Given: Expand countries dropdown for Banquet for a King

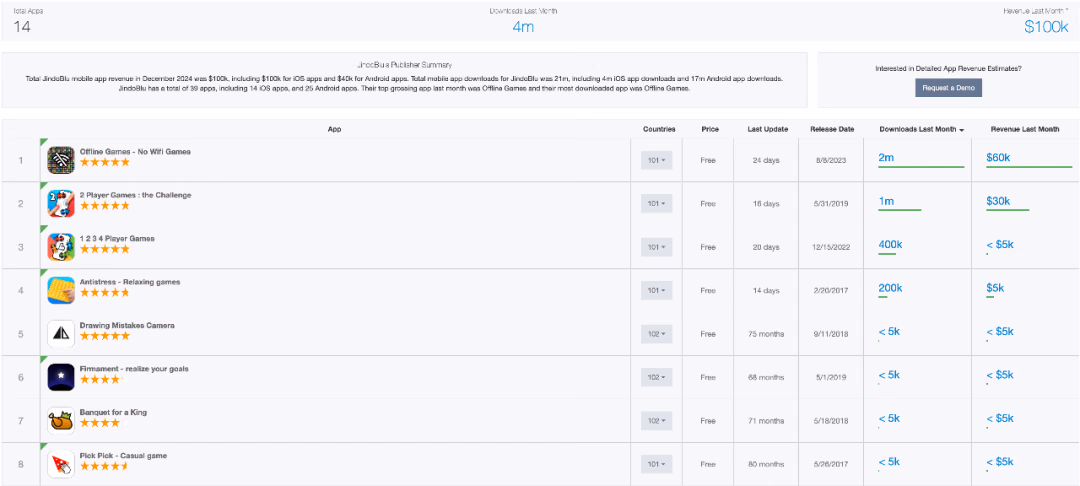Looking at the screenshot, I should 656,421.
